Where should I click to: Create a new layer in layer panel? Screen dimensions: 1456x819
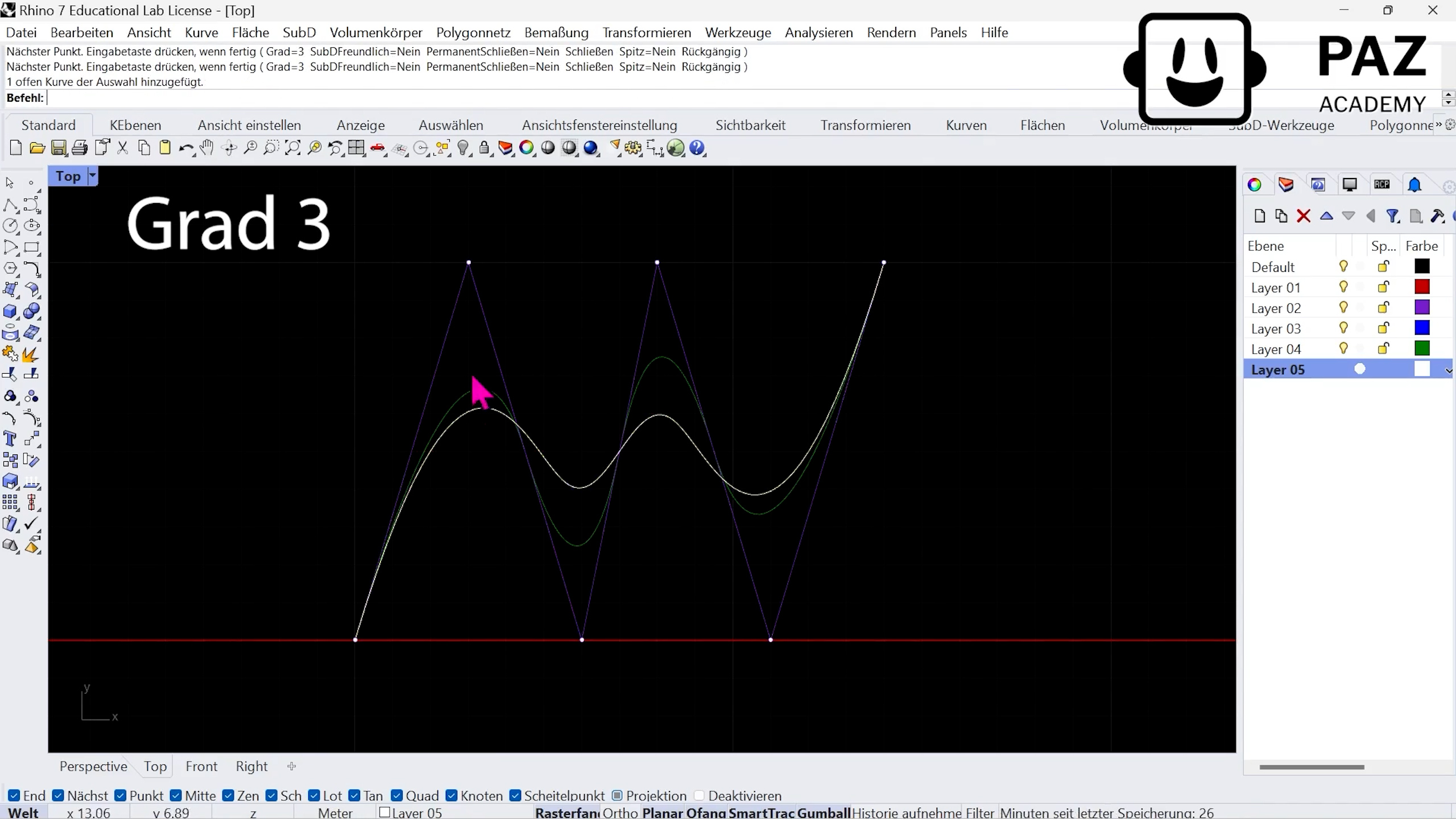coord(1260,216)
